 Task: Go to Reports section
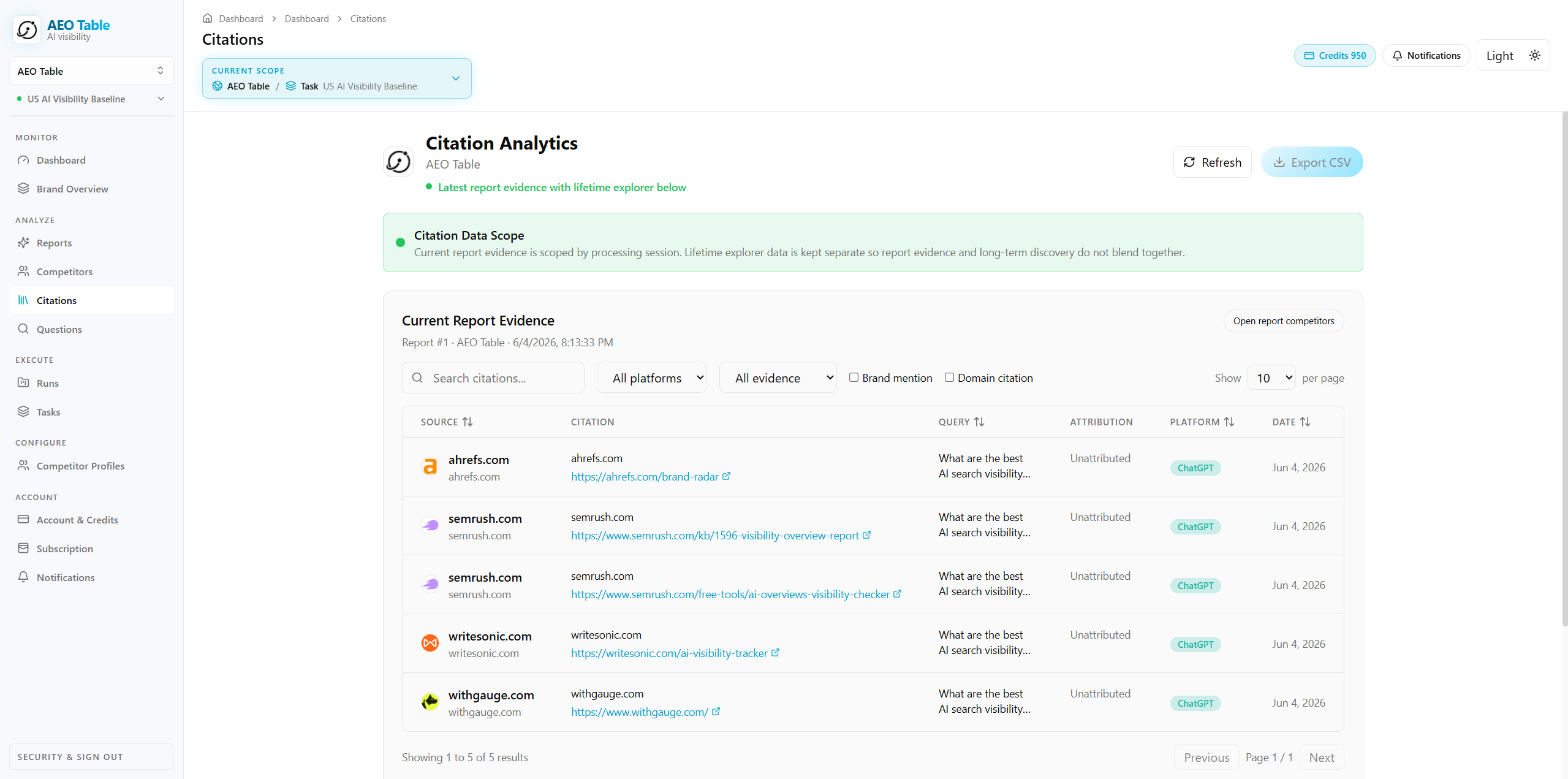point(91,243)
